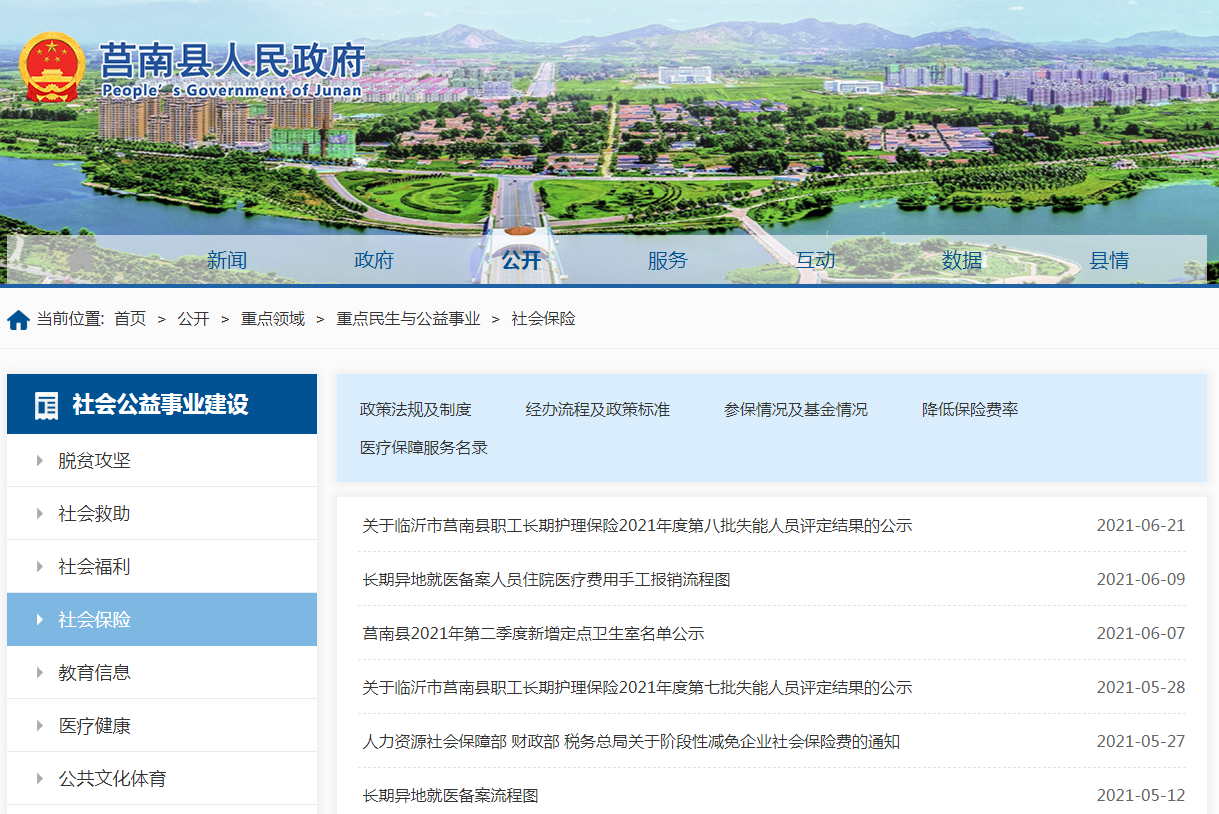Open the 服务 navigation menu
The width and height of the screenshot is (1219, 814).
click(668, 261)
